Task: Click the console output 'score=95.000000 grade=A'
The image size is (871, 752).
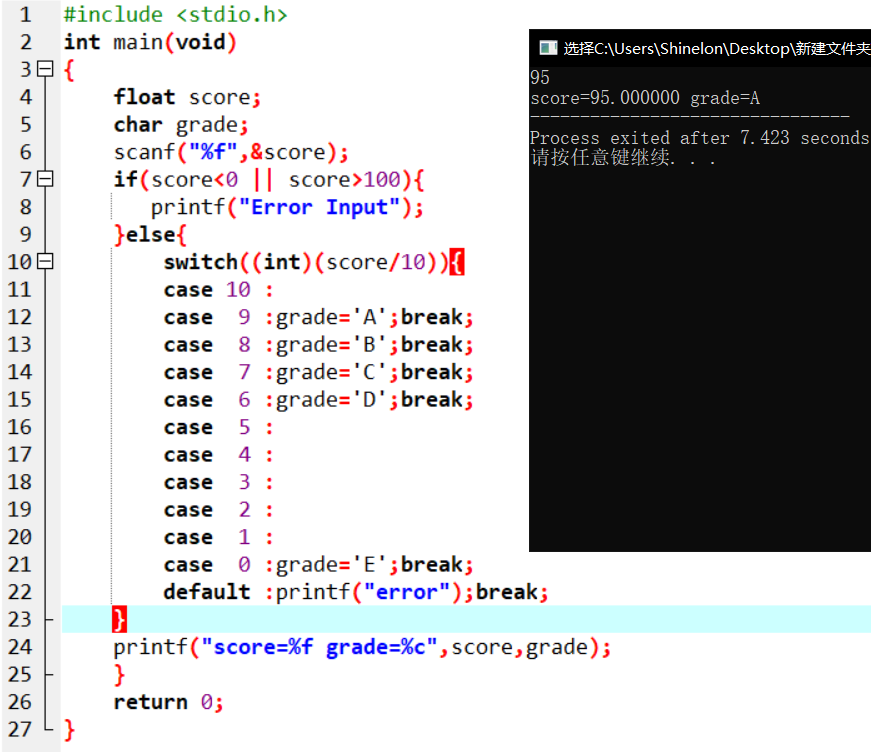Action: tap(645, 98)
